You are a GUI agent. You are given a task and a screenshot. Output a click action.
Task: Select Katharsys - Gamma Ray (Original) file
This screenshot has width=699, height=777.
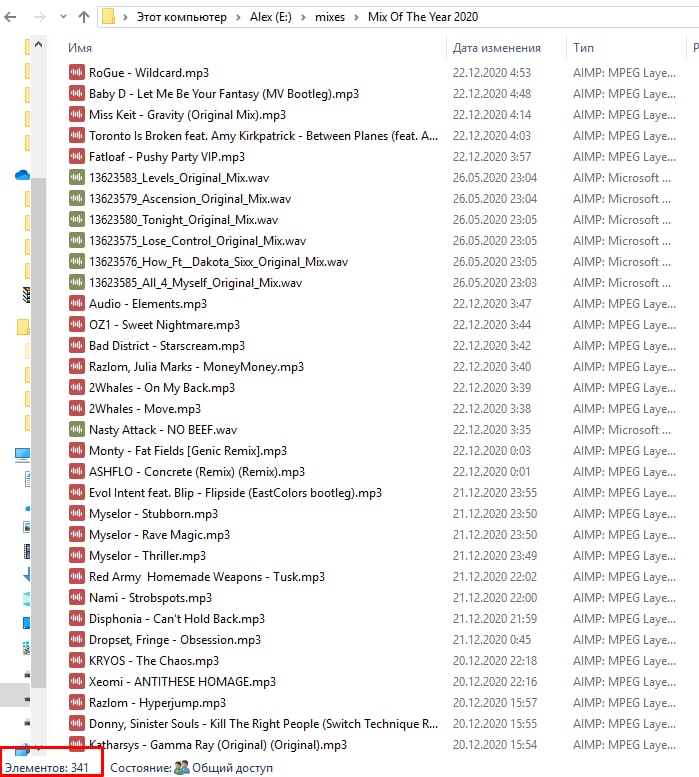[x=217, y=744]
